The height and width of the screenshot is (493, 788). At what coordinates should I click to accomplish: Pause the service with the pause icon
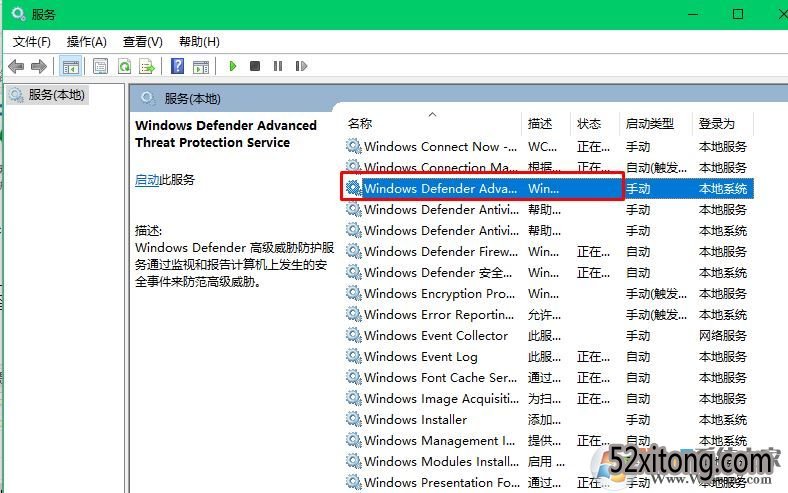click(x=278, y=66)
